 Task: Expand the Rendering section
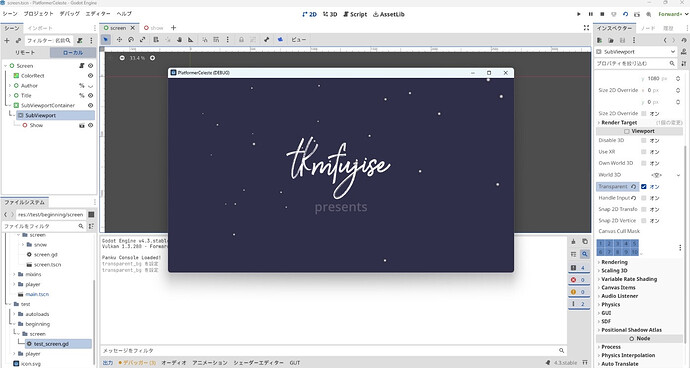tap(614, 262)
